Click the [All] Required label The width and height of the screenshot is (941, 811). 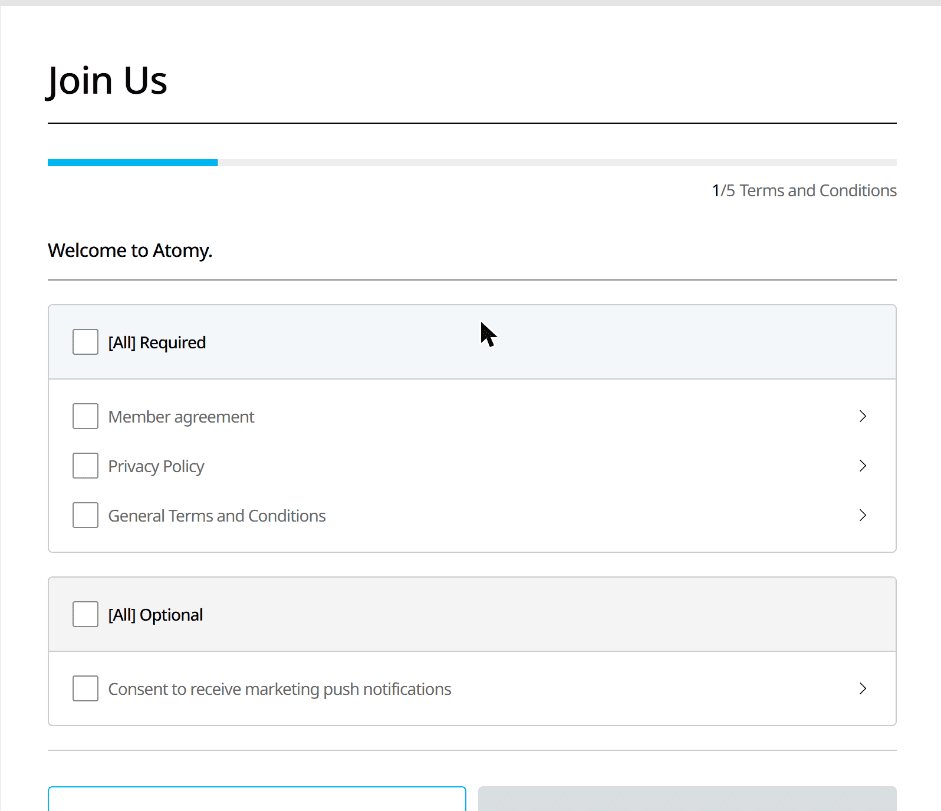[x=157, y=343]
